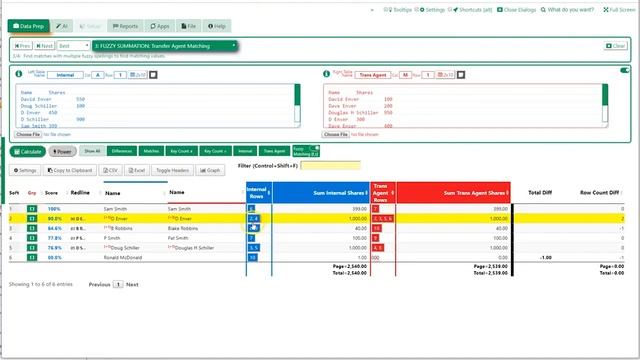Open the Reports menu tab
Viewport: 640px width, 360px height.
pos(125,26)
